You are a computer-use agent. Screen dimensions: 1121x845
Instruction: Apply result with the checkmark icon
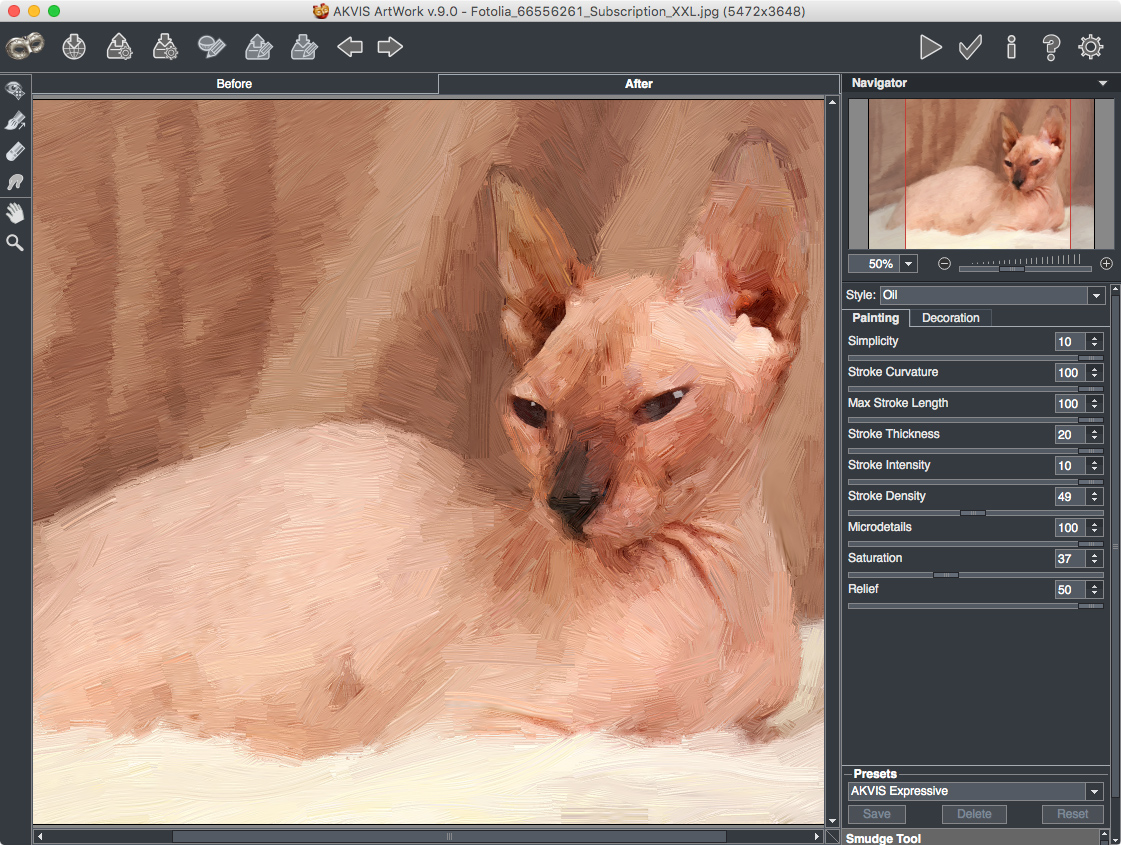pos(970,47)
